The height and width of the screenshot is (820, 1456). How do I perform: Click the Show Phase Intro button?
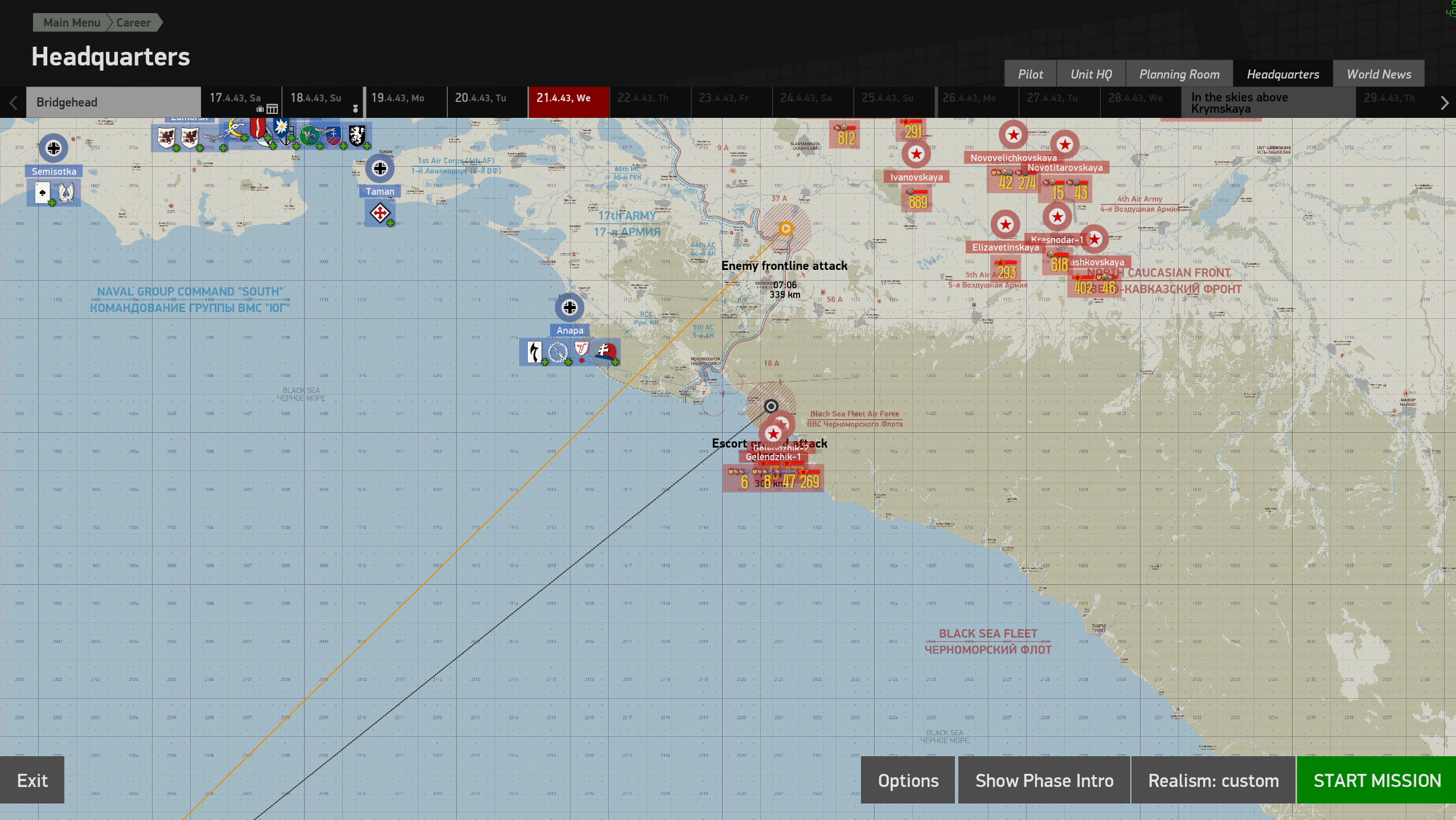[1044, 780]
